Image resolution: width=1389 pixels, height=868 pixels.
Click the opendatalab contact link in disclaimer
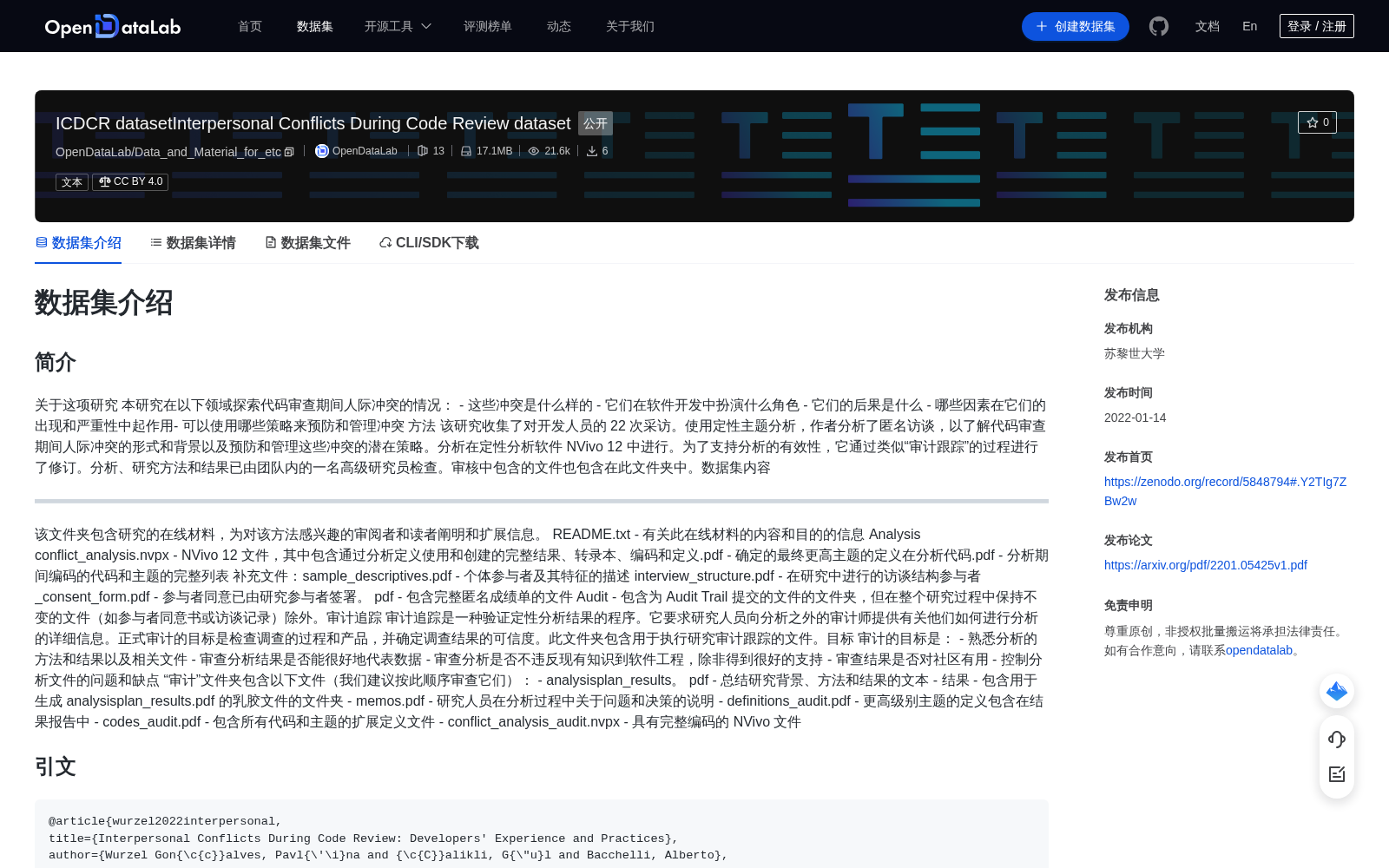coord(1259,650)
